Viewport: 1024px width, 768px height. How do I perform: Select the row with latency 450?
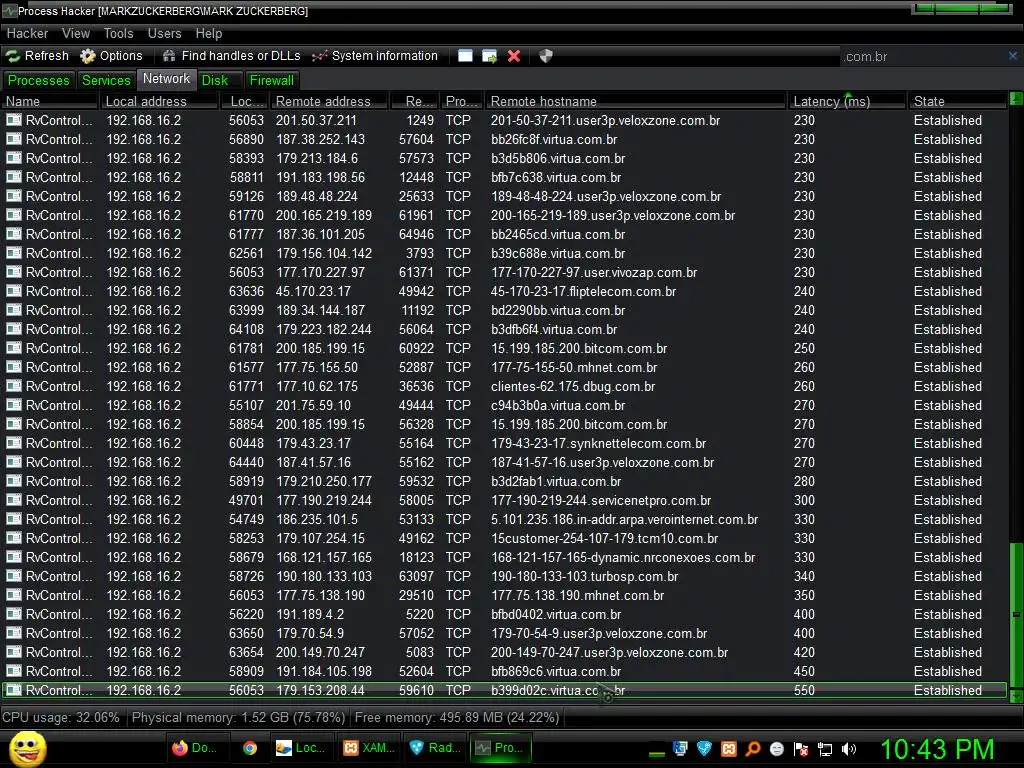pyautogui.click(x=504, y=671)
